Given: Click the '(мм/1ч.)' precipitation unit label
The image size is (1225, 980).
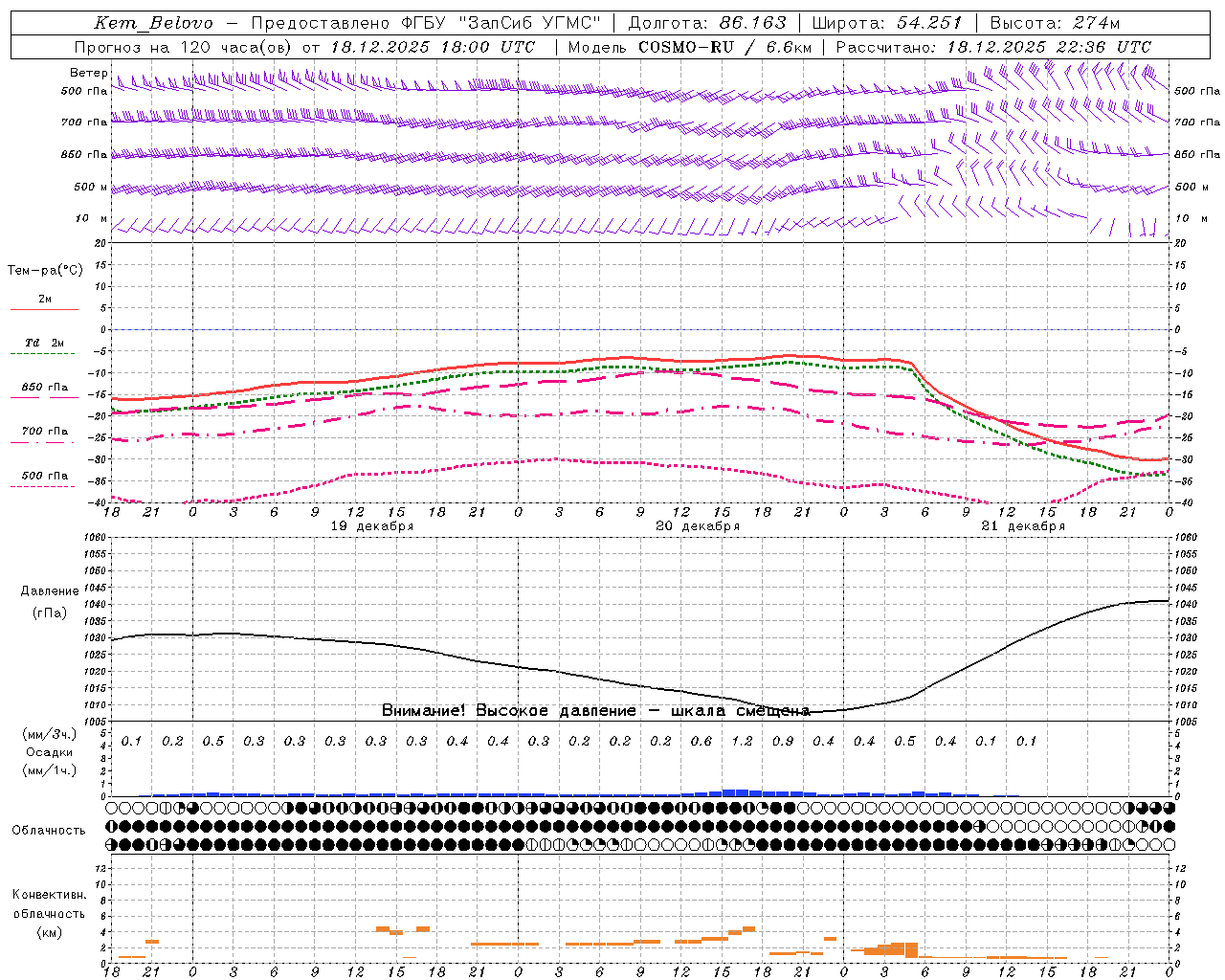Looking at the screenshot, I should [50, 770].
